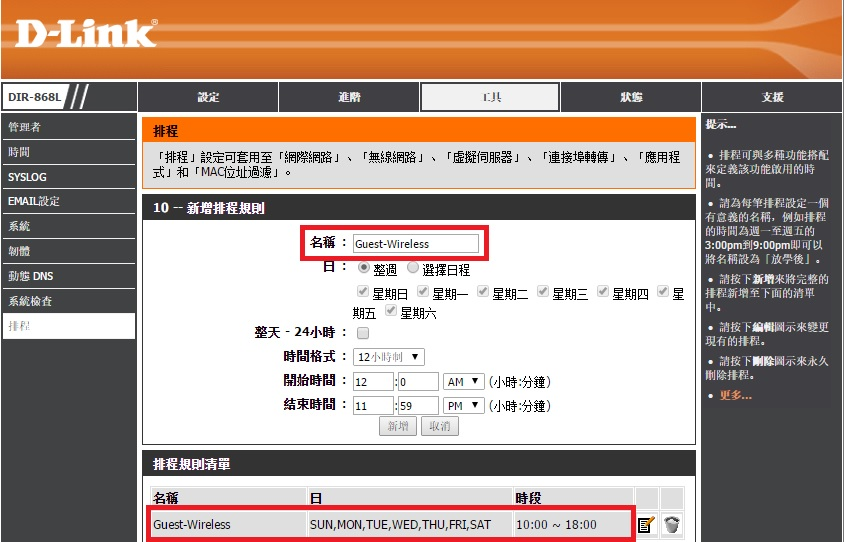This screenshot has width=844, height=542.
Task: Open 動態 DNS in the sidebar
Action: pos(68,275)
